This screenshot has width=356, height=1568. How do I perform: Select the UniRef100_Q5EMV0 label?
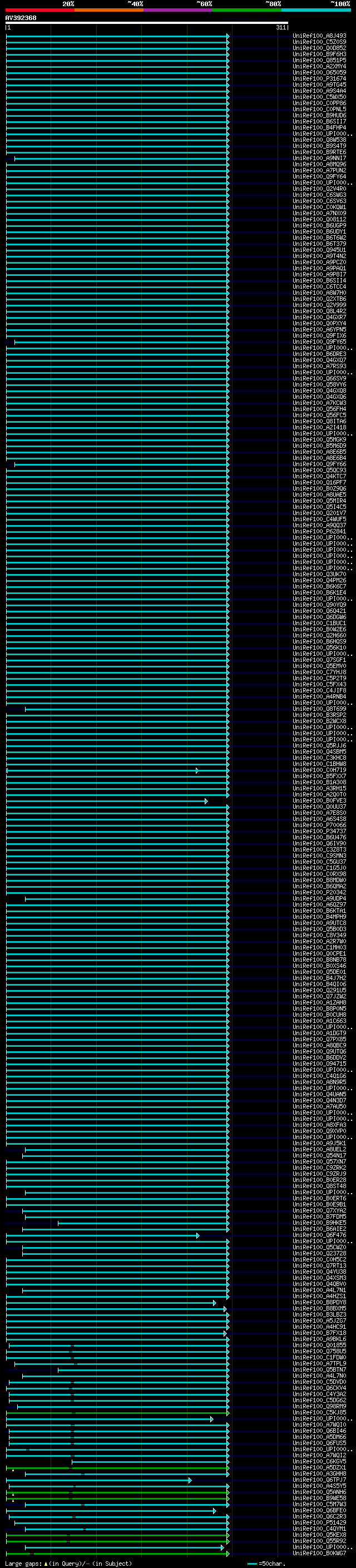[x=319, y=666]
